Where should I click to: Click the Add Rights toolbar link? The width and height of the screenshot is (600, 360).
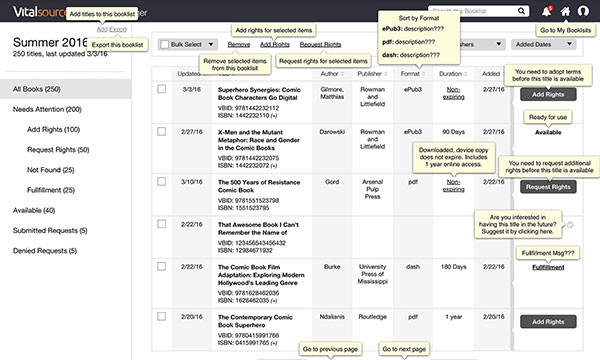click(x=275, y=45)
